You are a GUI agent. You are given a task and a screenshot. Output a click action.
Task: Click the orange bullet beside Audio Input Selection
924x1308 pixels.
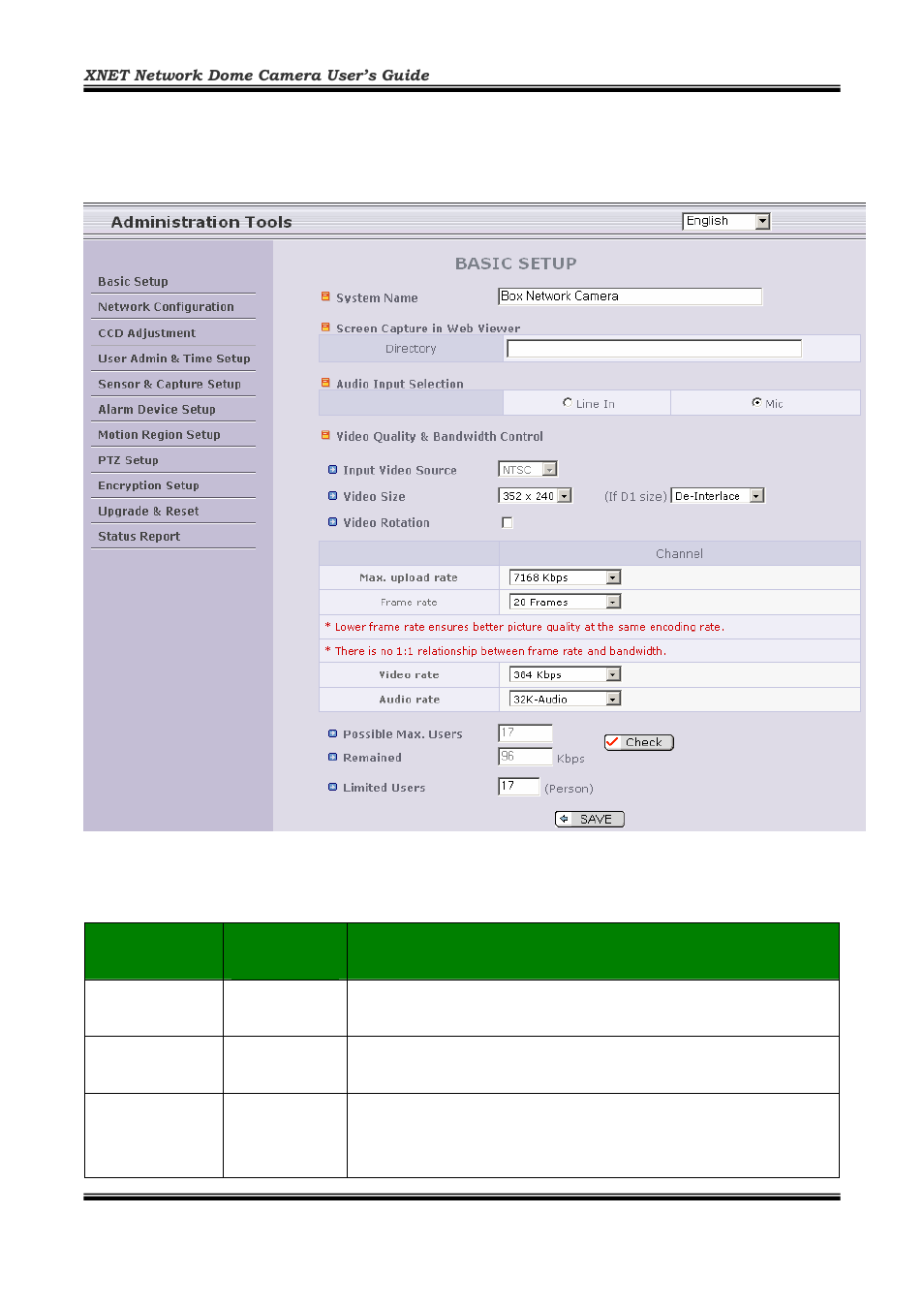325,383
